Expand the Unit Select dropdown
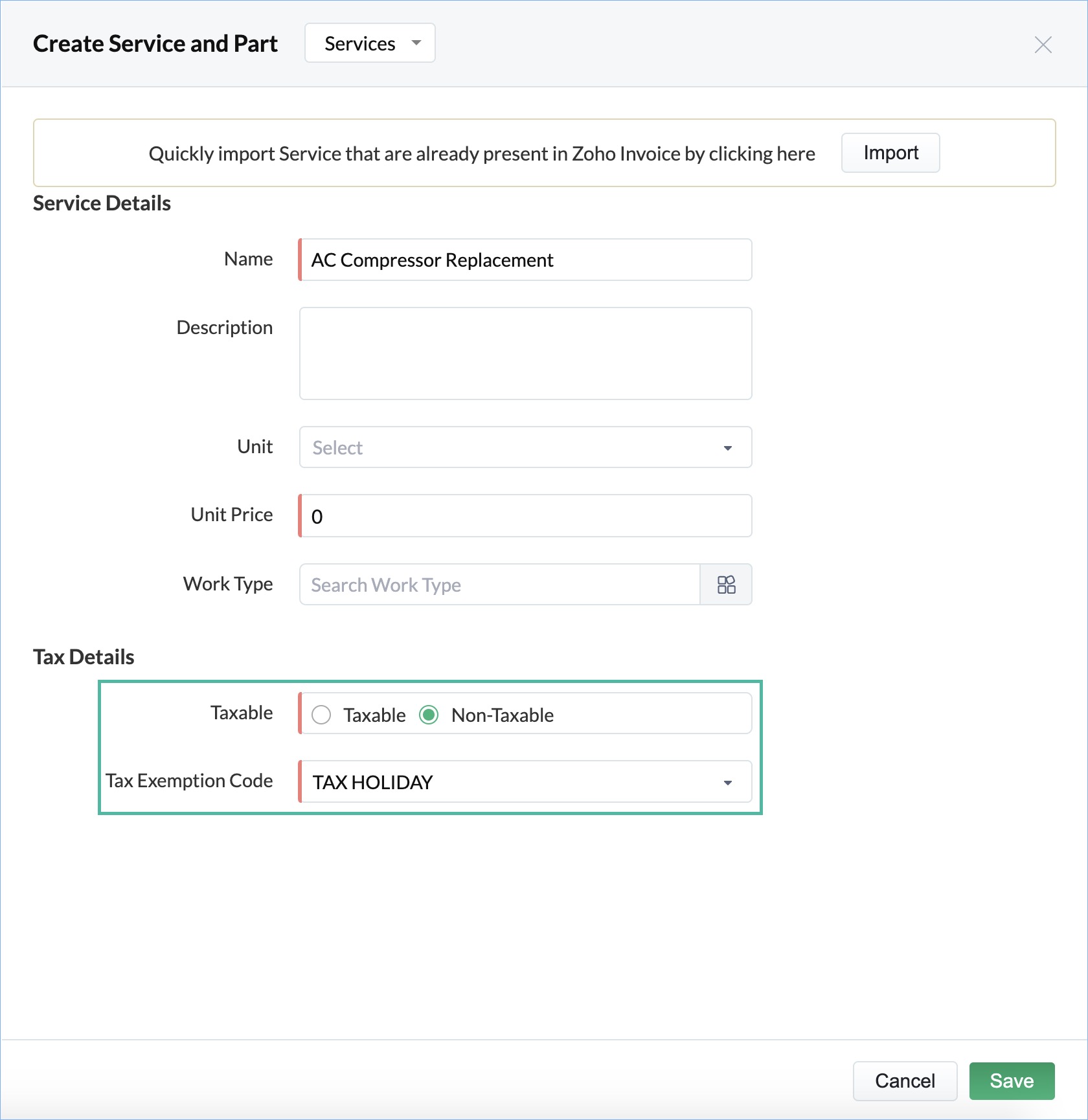1088x1120 pixels. pyautogui.click(x=526, y=447)
